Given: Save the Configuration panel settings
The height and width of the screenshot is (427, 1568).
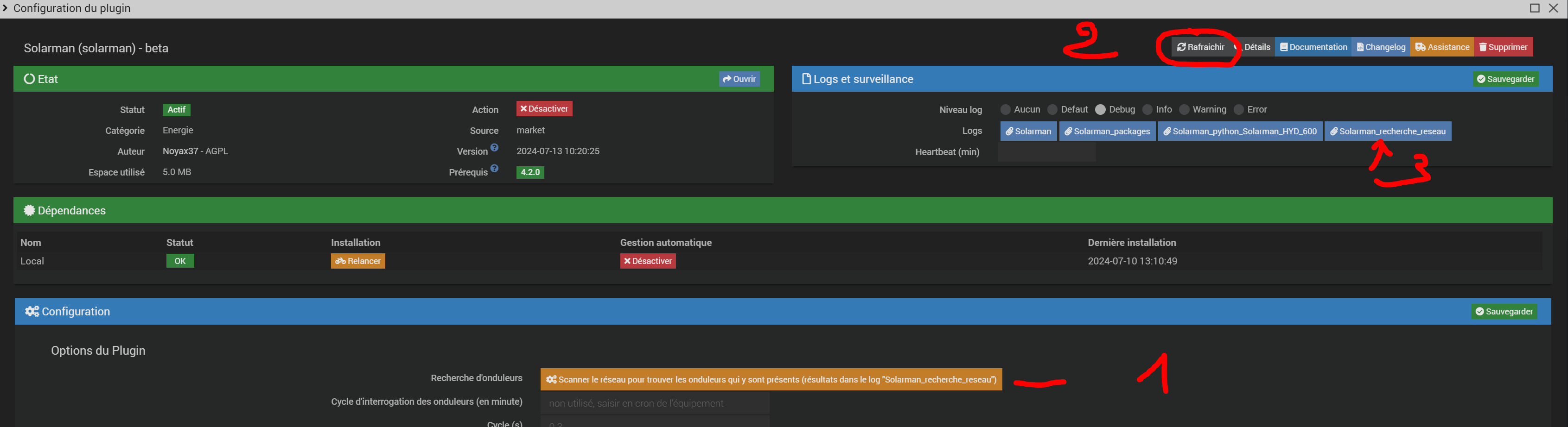Looking at the screenshot, I should click(x=1504, y=311).
